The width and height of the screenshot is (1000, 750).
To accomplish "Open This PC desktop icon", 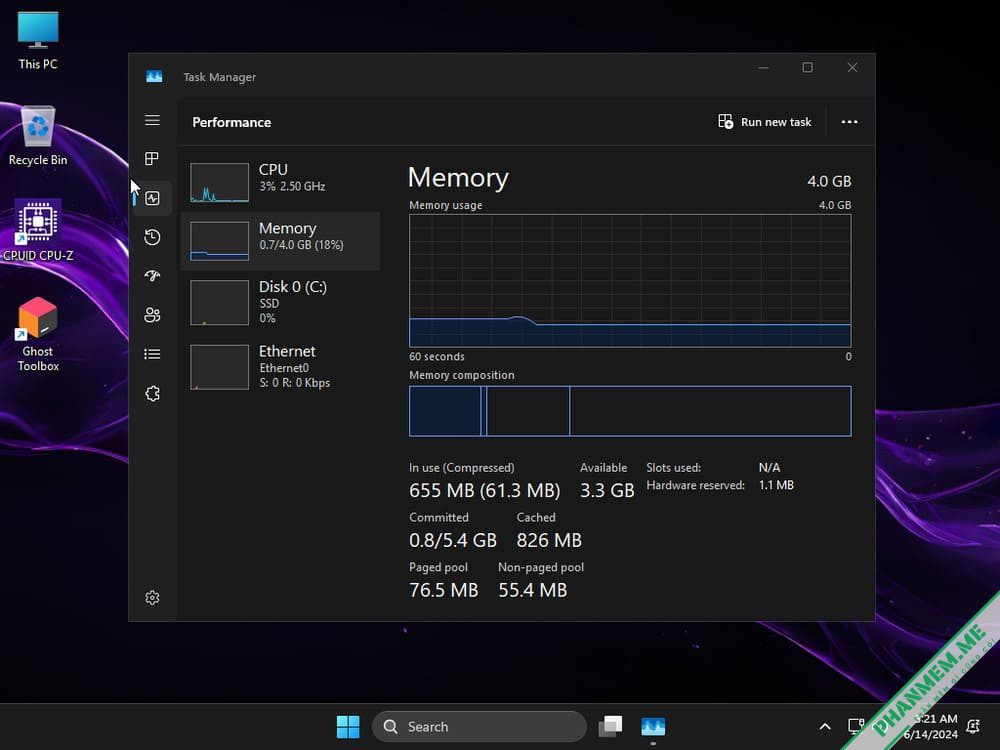I will (38, 40).
